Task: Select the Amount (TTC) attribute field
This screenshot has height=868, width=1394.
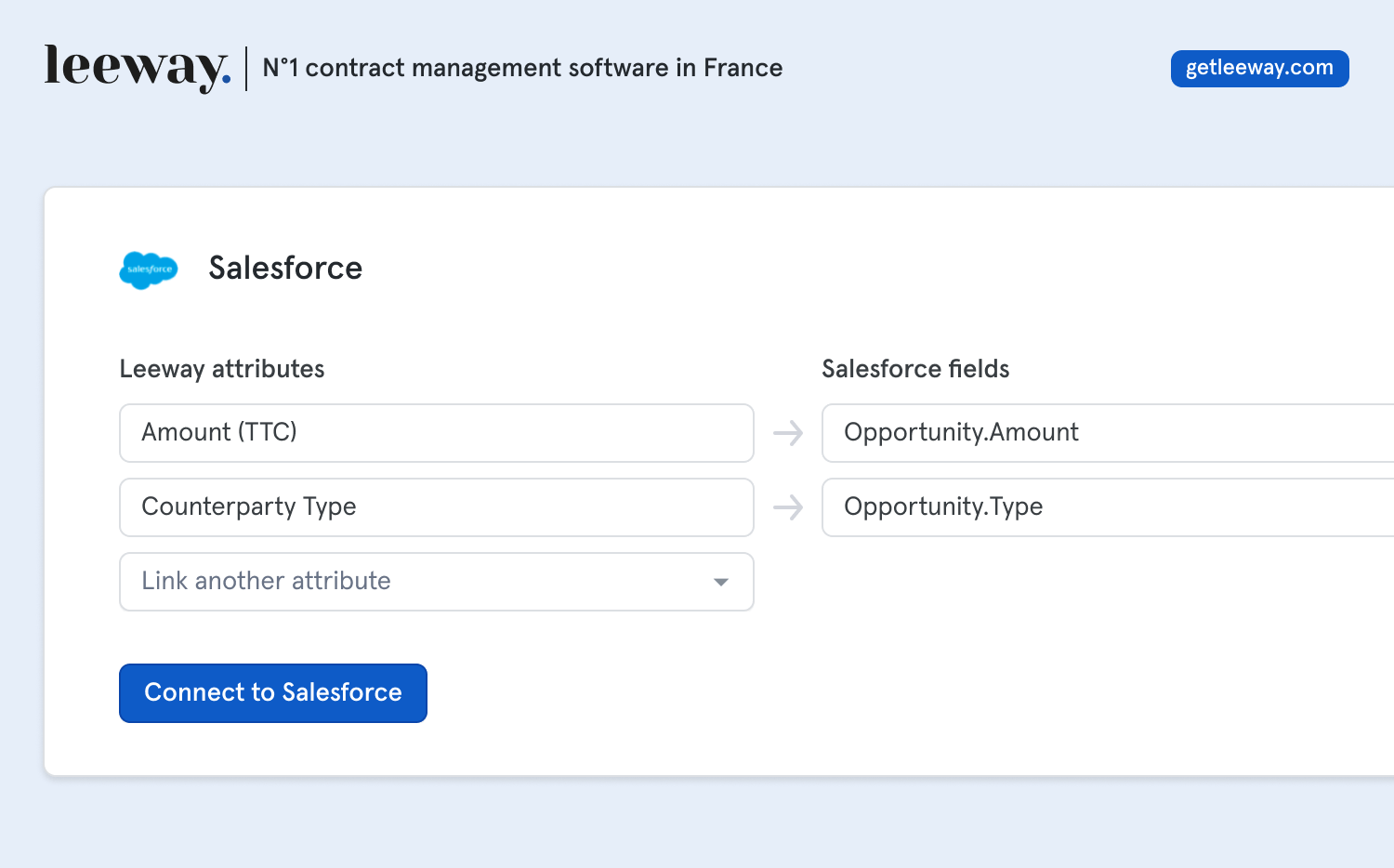Action: click(436, 433)
